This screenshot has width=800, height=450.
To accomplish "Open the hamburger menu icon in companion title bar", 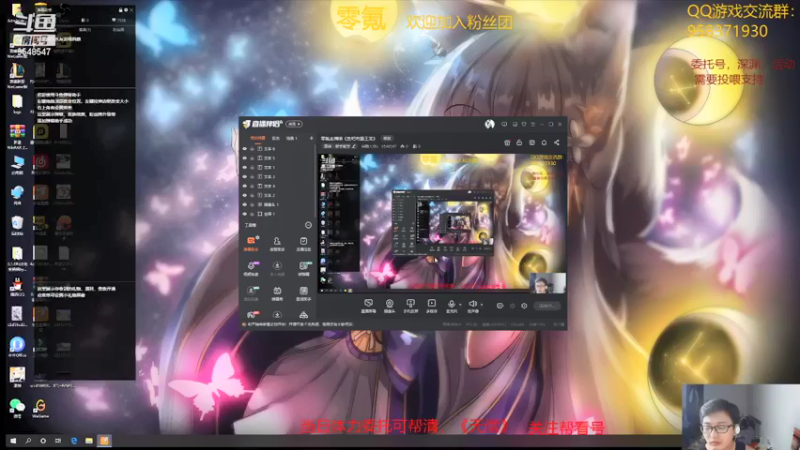I will [x=533, y=124].
